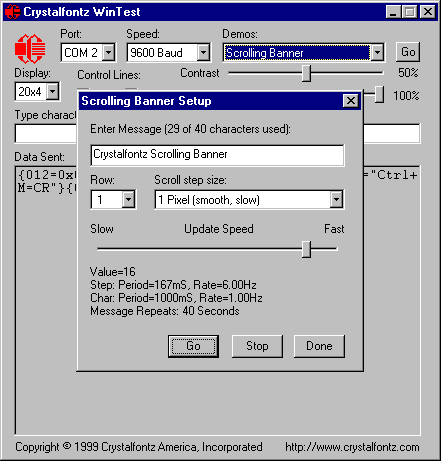
Task: Click the Done button
Action: point(319,346)
